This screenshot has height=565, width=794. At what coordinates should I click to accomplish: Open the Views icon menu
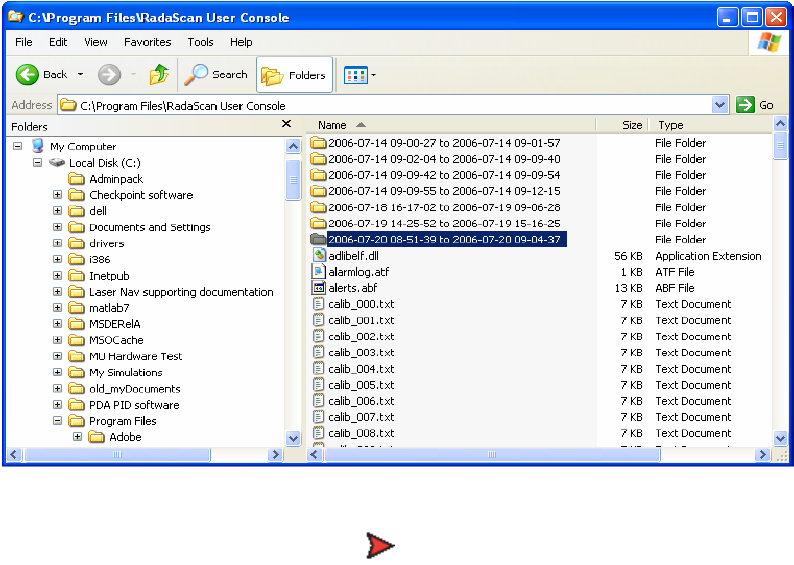coord(355,75)
